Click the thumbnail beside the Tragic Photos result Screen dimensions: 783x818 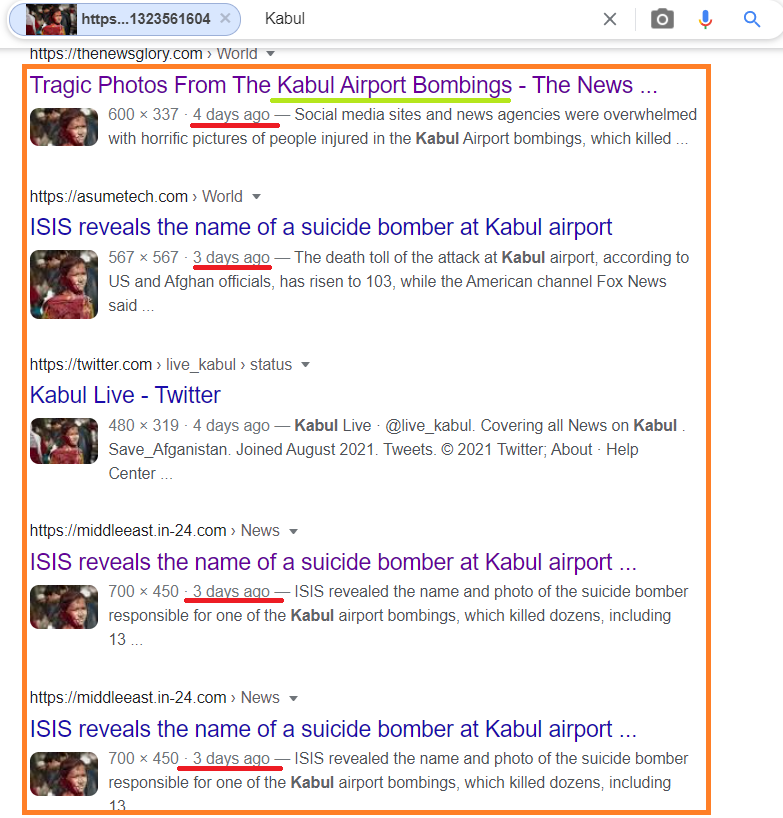(x=64, y=127)
